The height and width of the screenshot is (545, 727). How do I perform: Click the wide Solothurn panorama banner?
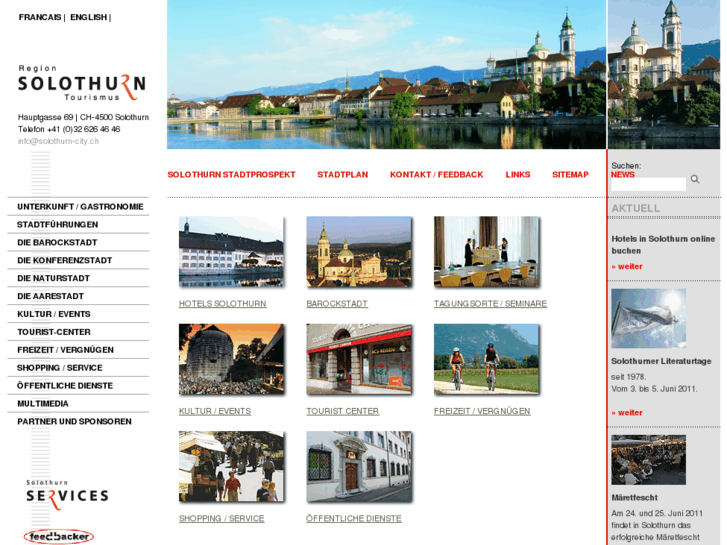pyautogui.click(x=386, y=74)
